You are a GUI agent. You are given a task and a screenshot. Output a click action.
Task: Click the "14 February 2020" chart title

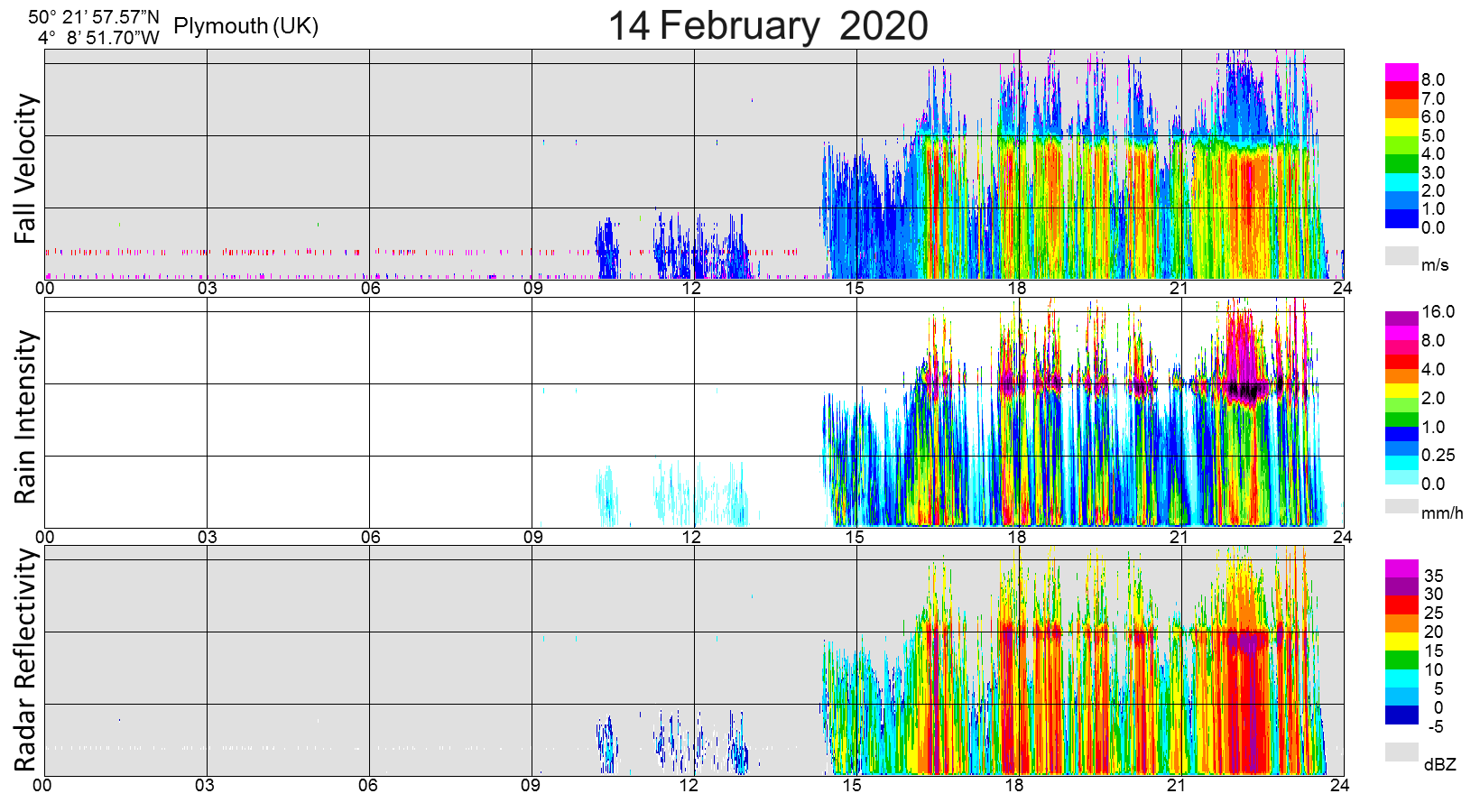768,25
